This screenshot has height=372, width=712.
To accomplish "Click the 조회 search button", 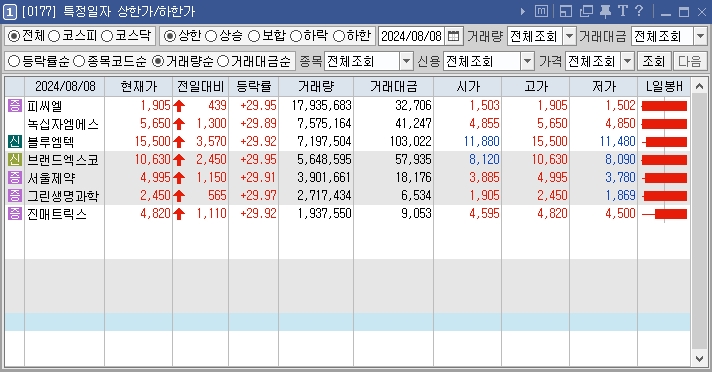I will (x=654, y=61).
